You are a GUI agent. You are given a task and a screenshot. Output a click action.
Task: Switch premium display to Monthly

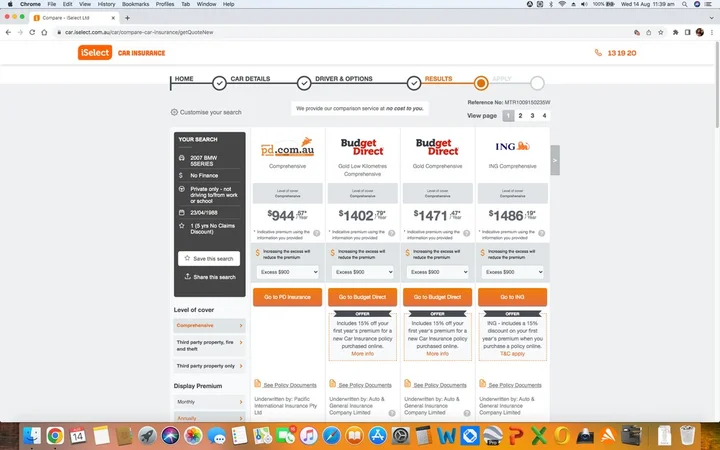(x=209, y=402)
